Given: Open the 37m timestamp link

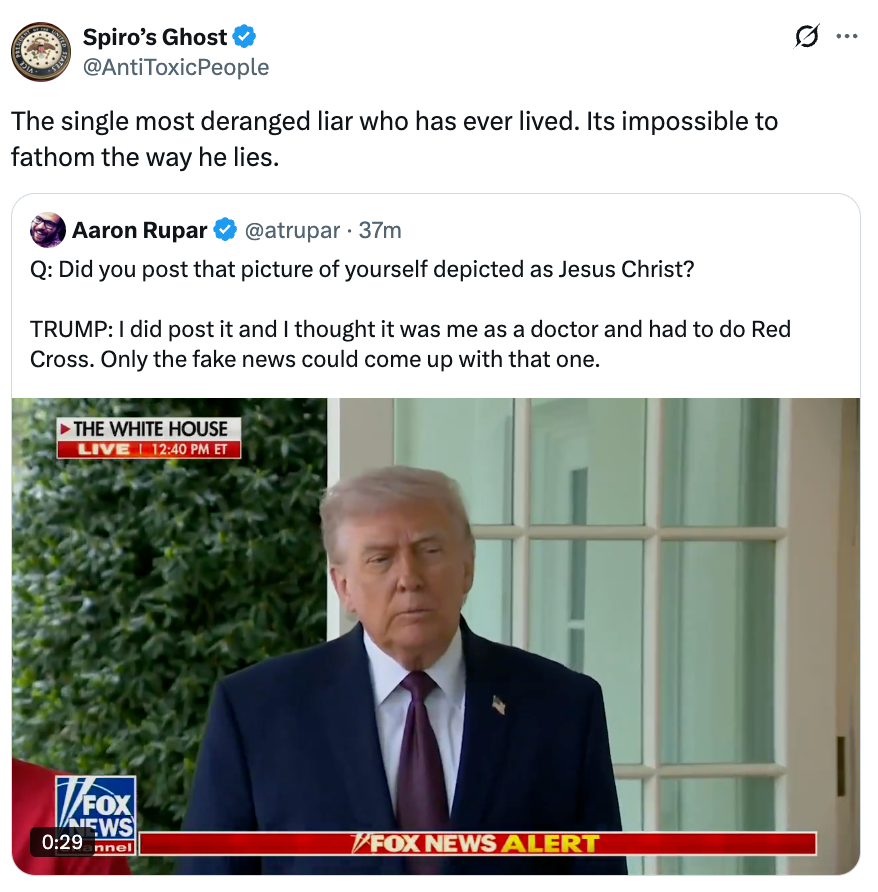Looking at the screenshot, I should [x=380, y=230].
